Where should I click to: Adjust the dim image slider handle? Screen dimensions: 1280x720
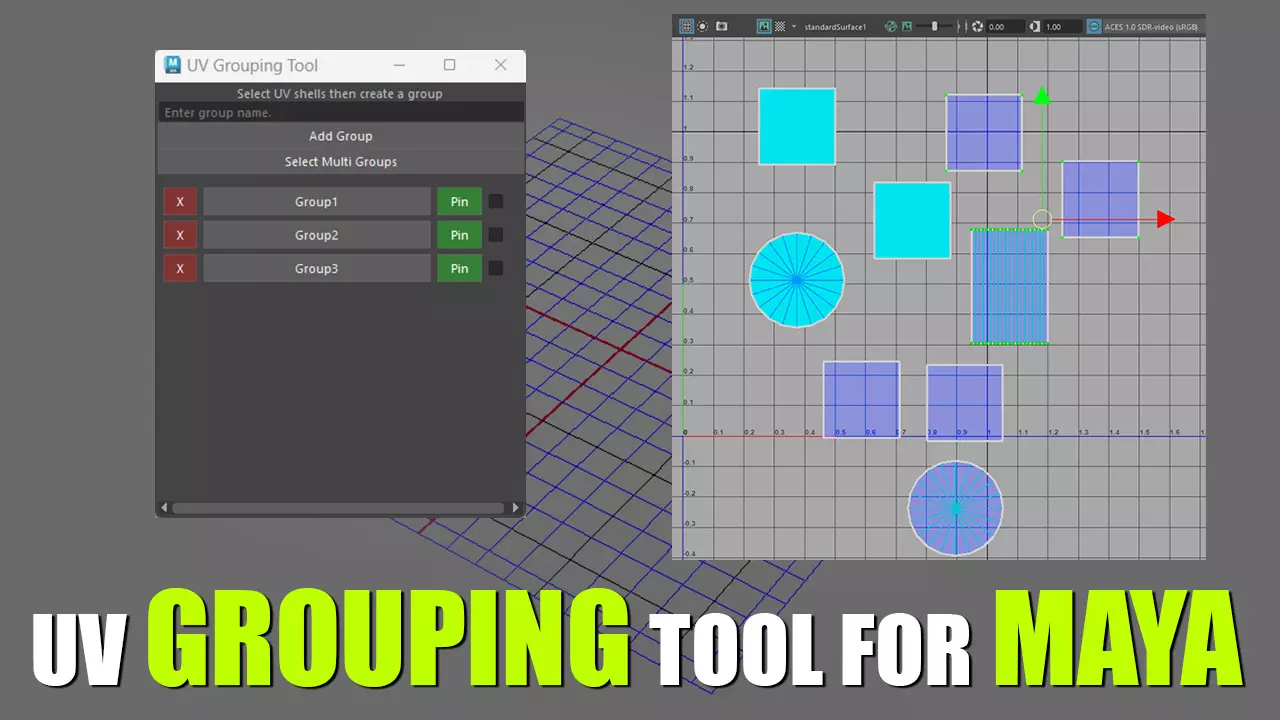[935, 27]
